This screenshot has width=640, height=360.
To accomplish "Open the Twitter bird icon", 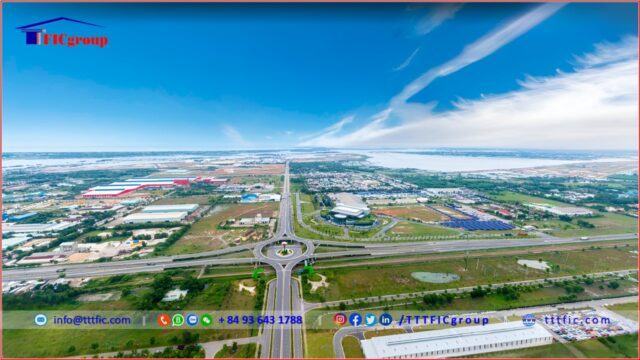I will [371, 319].
